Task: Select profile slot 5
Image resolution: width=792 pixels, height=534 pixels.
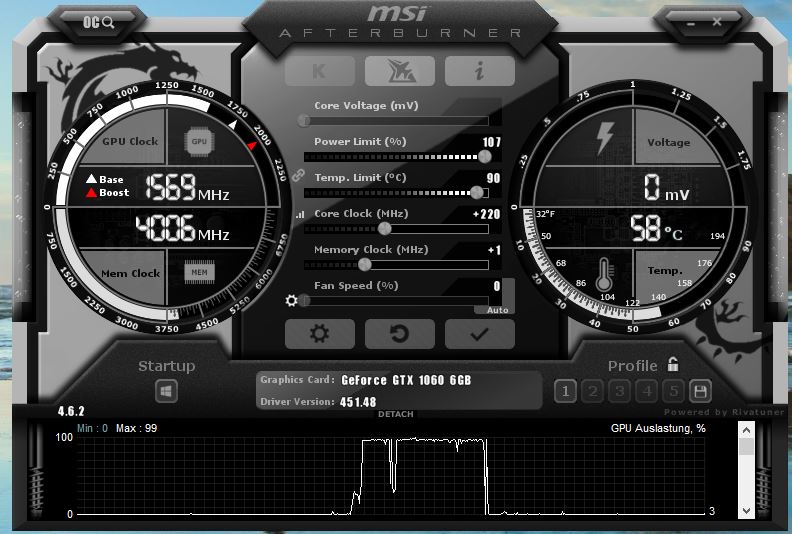Action: 673,391
